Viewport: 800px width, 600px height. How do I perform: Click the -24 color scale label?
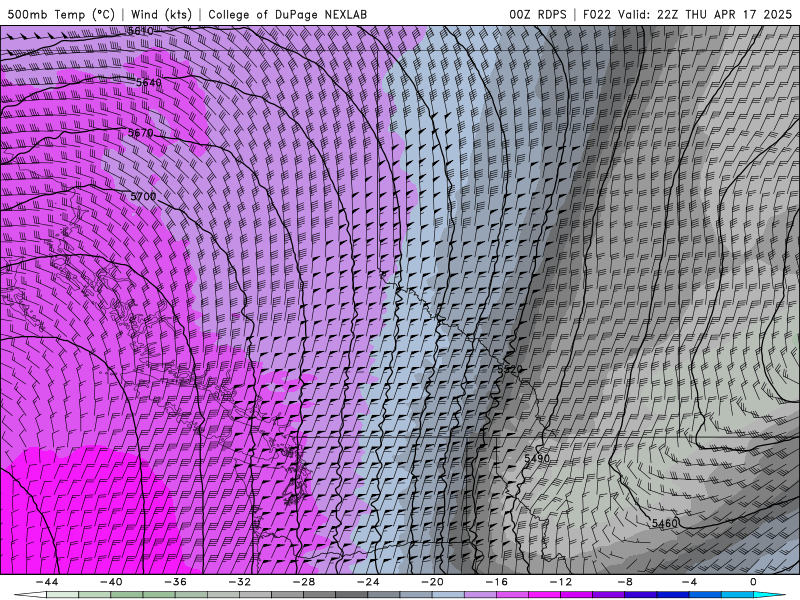click(368, 582)
